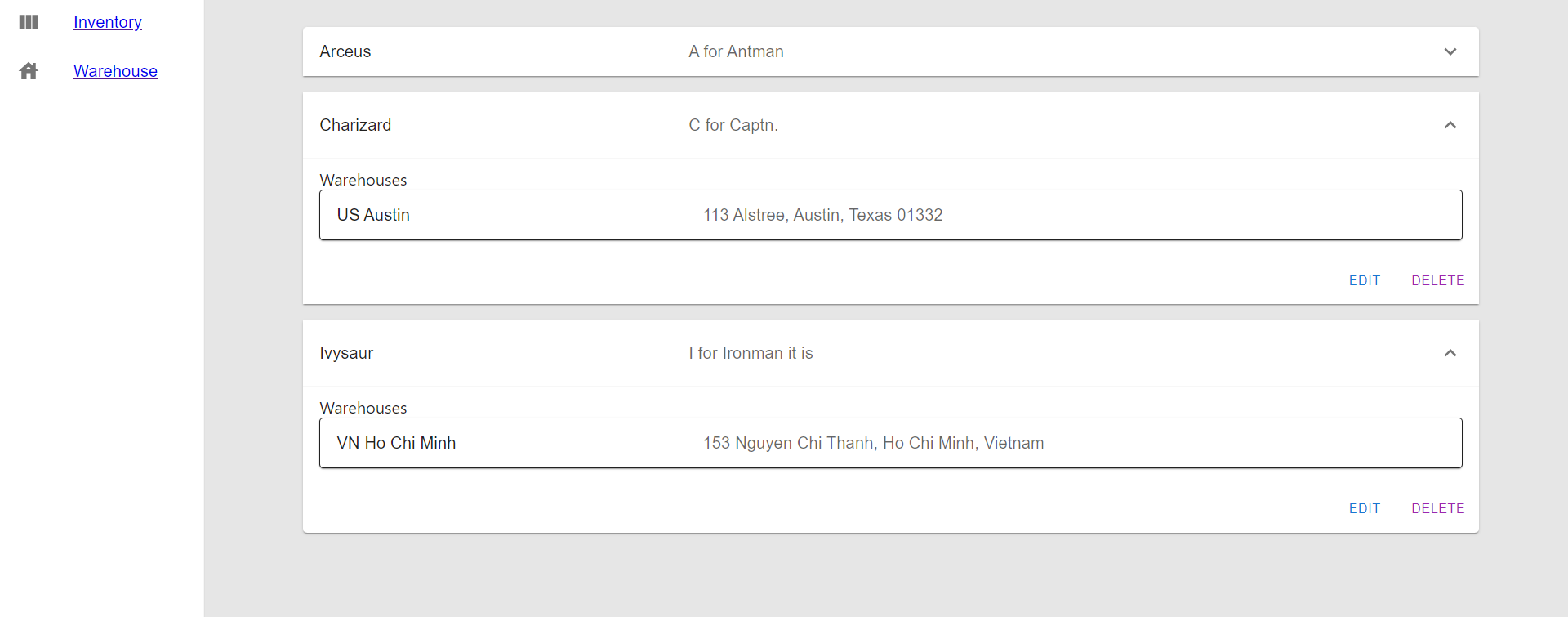Click the 'I for Ironman it is' description
The width and height of the screenshot is (1568, 617).
point(751,353)
